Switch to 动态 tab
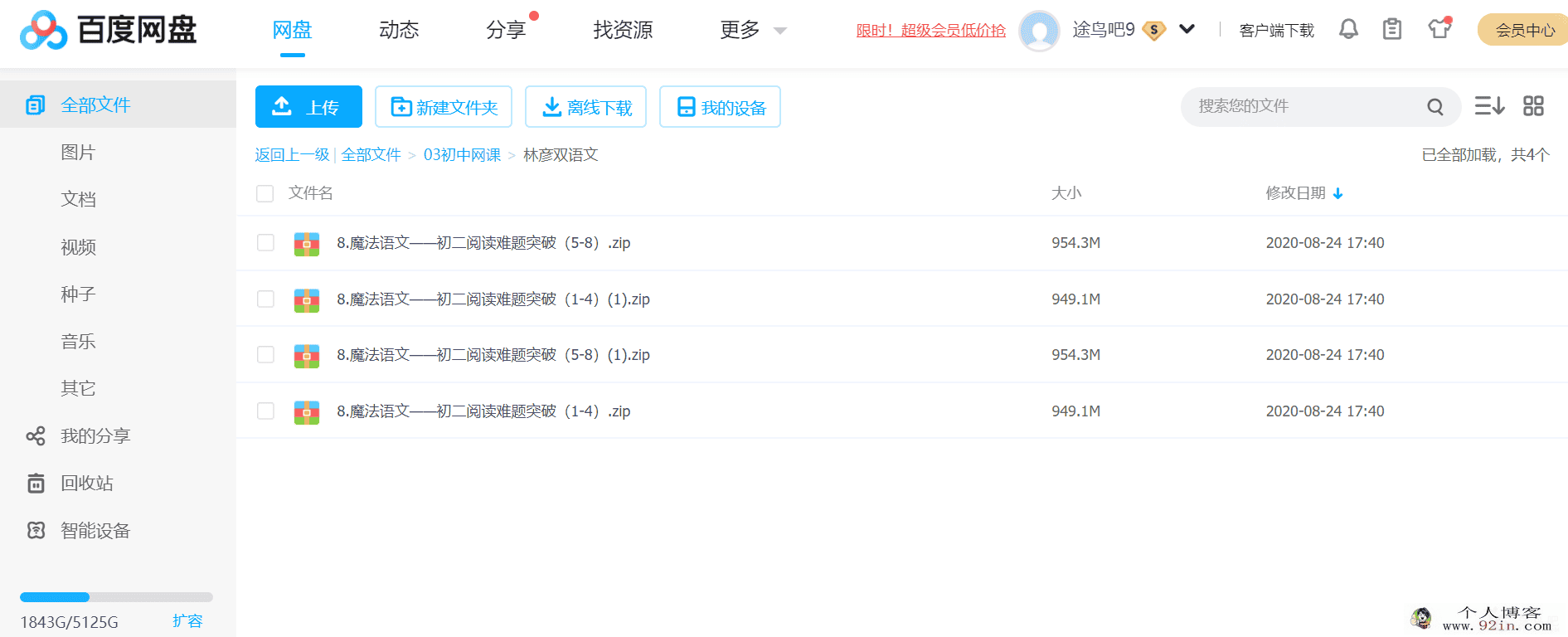Screen dimensions: 1568x637 click(x=399, y=30)
